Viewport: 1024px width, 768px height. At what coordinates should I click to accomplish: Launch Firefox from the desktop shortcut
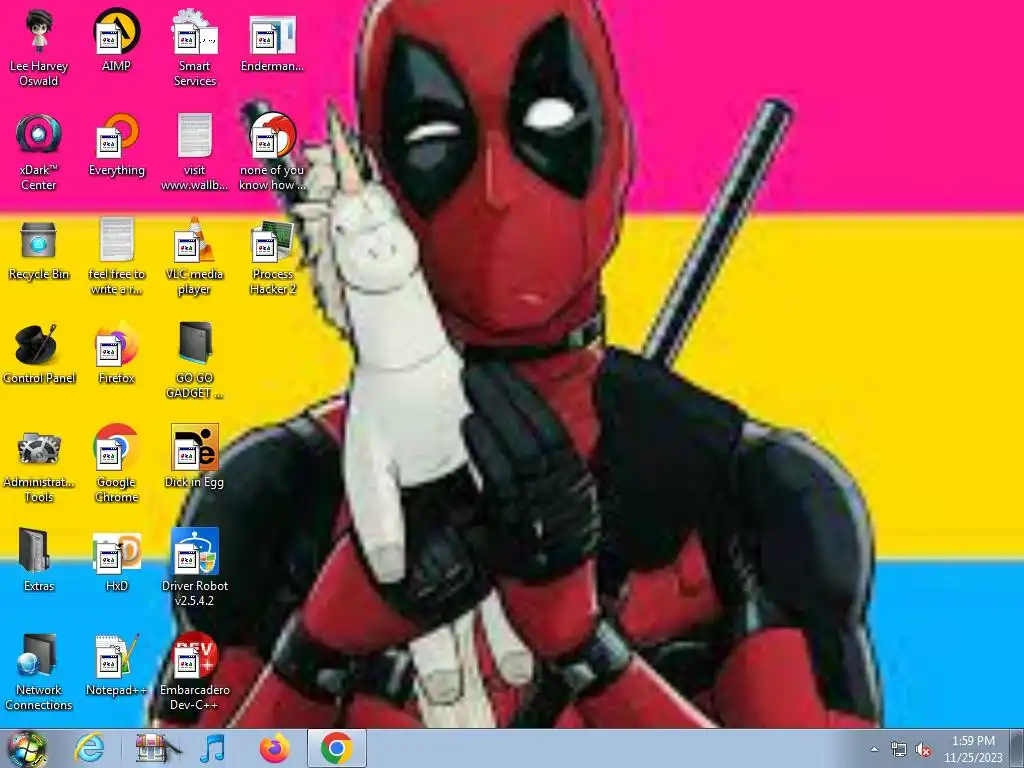[116, 353]
